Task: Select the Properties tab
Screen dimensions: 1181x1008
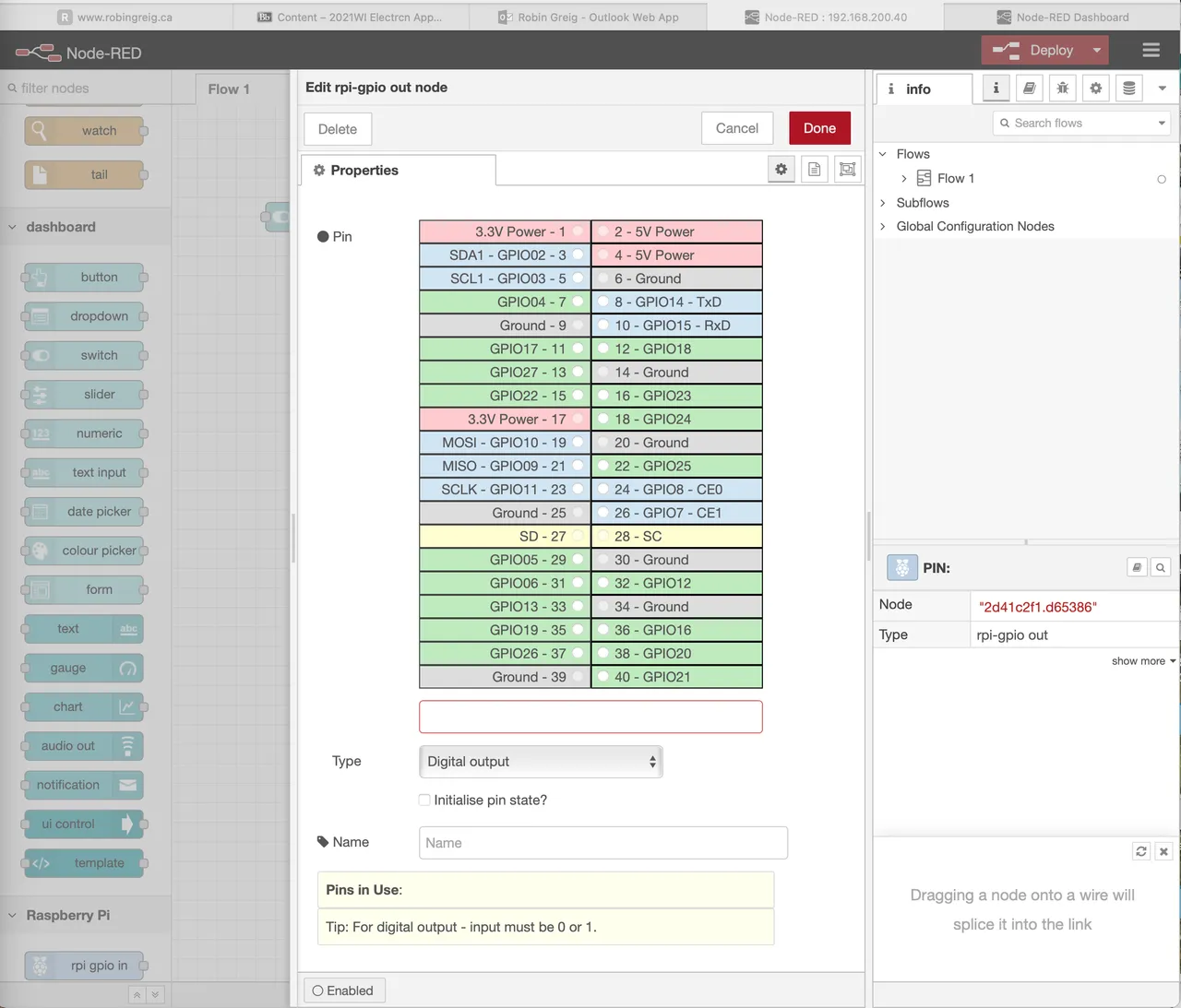Action: [399, 170]
